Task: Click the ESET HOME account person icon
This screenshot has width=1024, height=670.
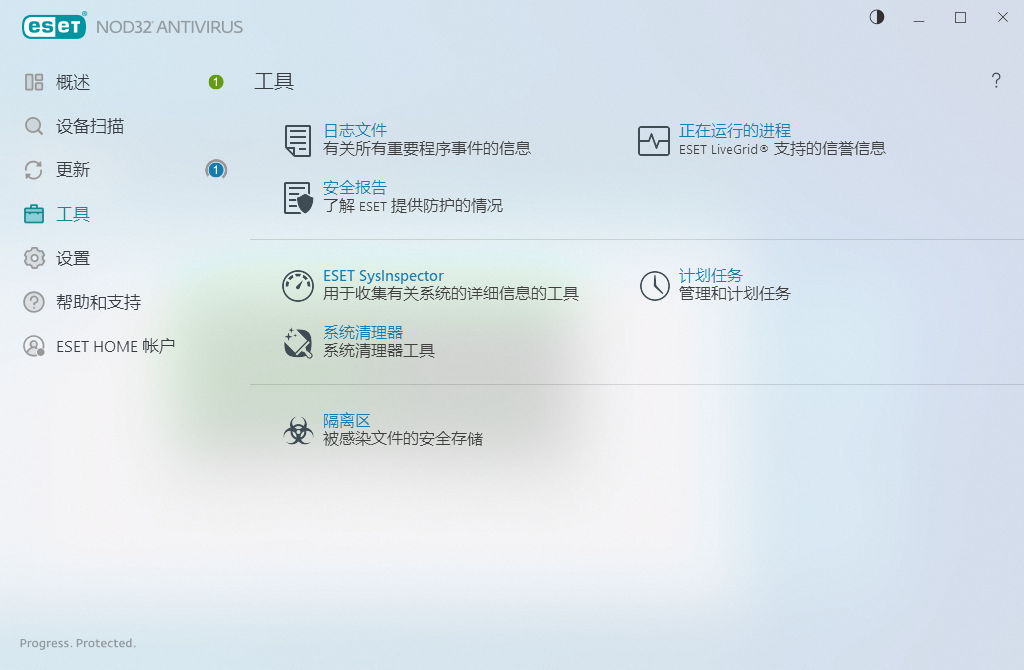Action: point(34,346)
